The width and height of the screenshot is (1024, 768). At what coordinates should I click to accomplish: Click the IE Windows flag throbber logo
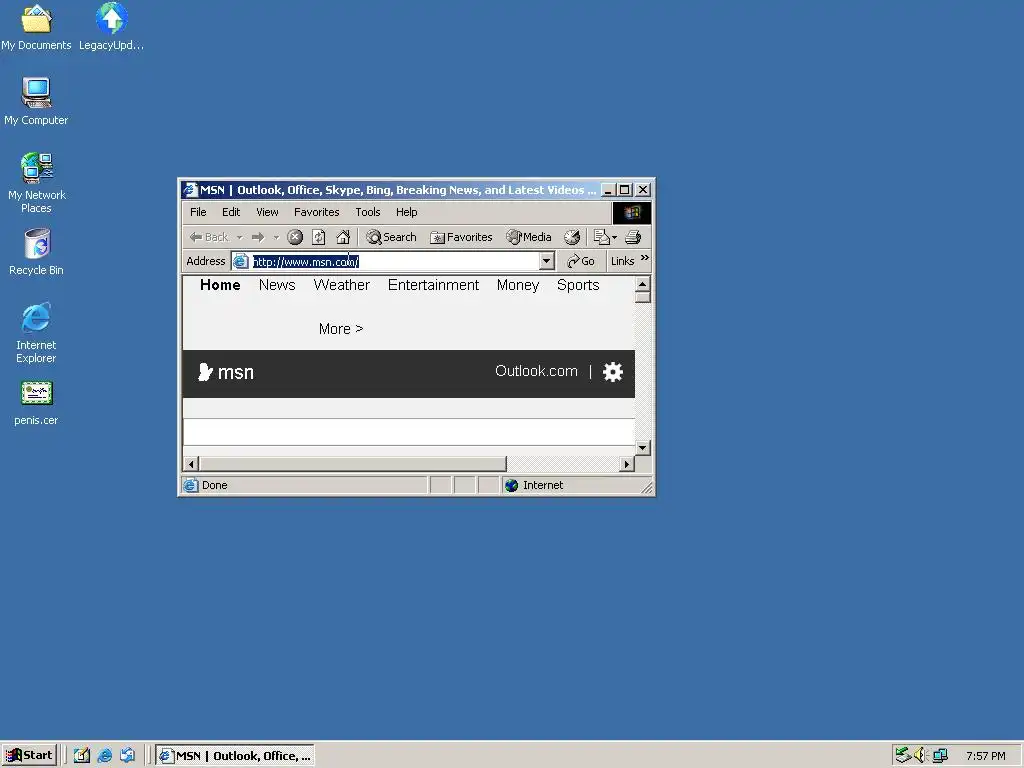632,213
